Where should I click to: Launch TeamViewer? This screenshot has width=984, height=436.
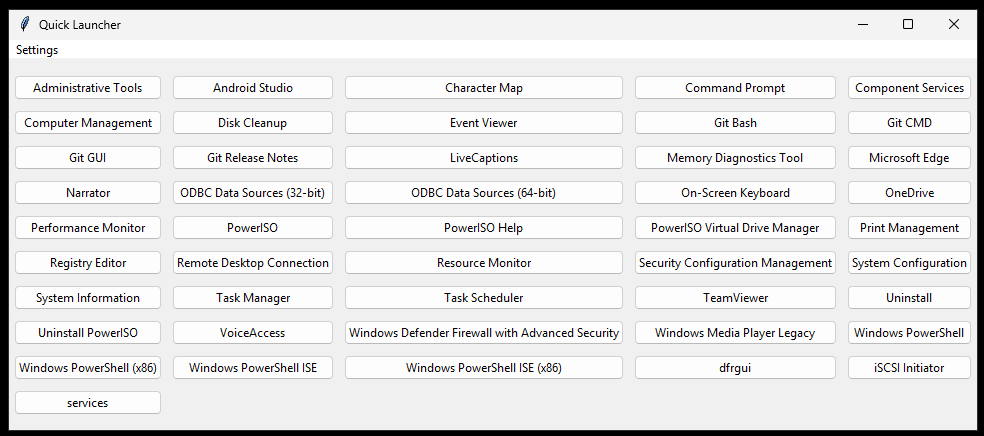(735, 298)
